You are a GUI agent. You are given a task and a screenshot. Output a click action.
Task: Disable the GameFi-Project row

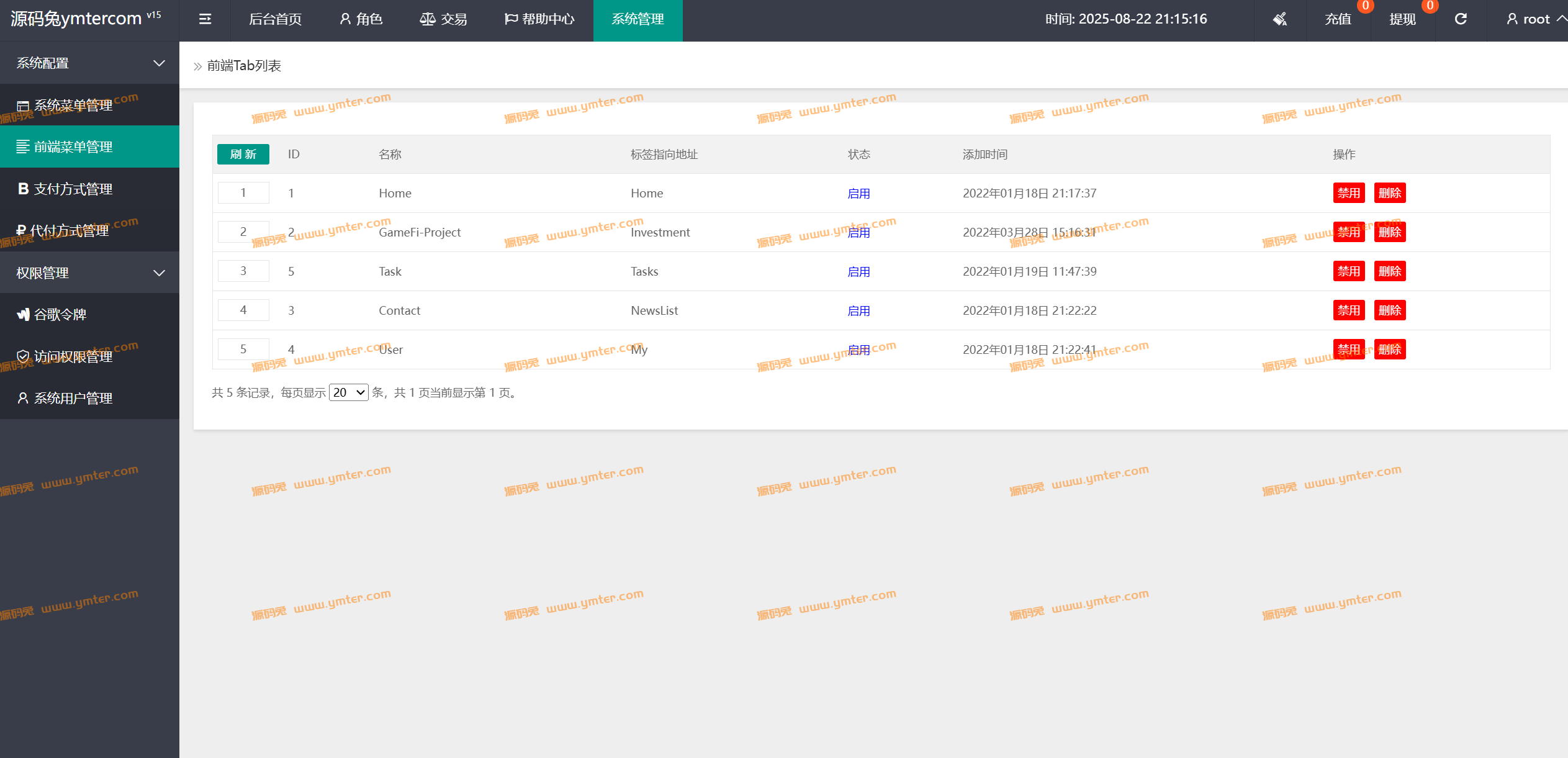click(x=1349, y=232)
